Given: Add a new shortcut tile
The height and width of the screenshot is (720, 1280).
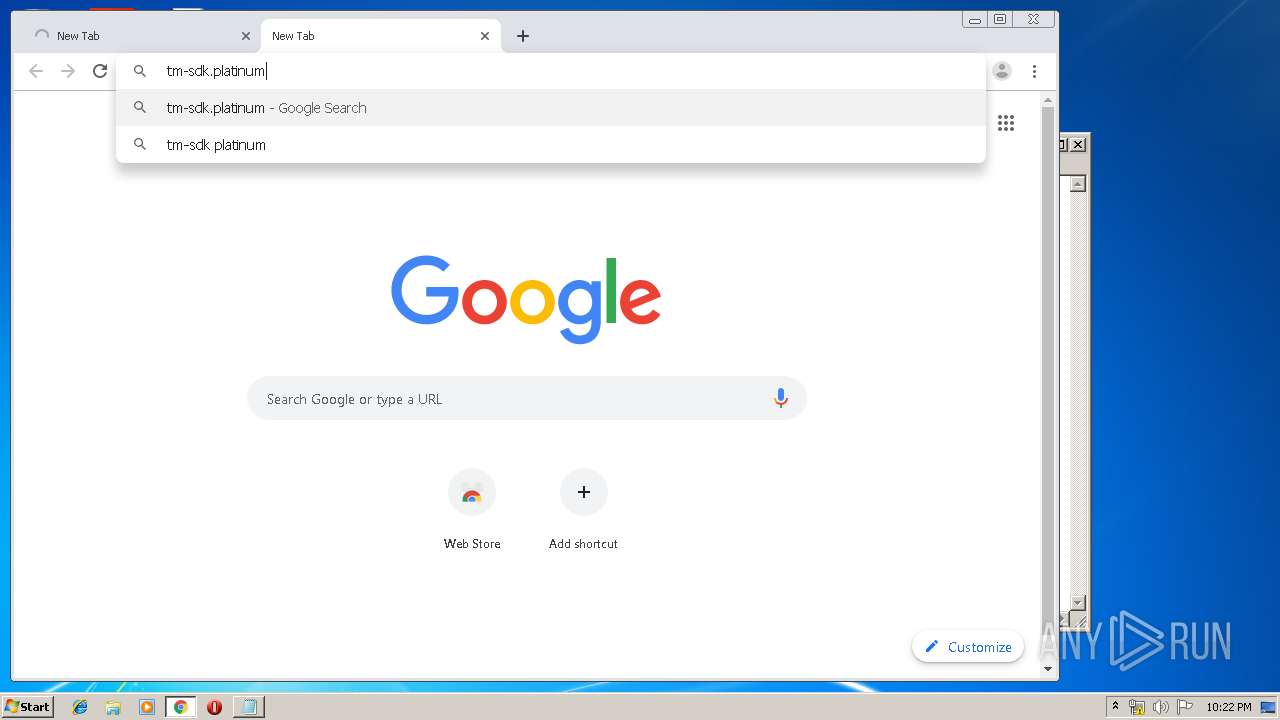Looking at the screenshot, I should coord(583,510).
